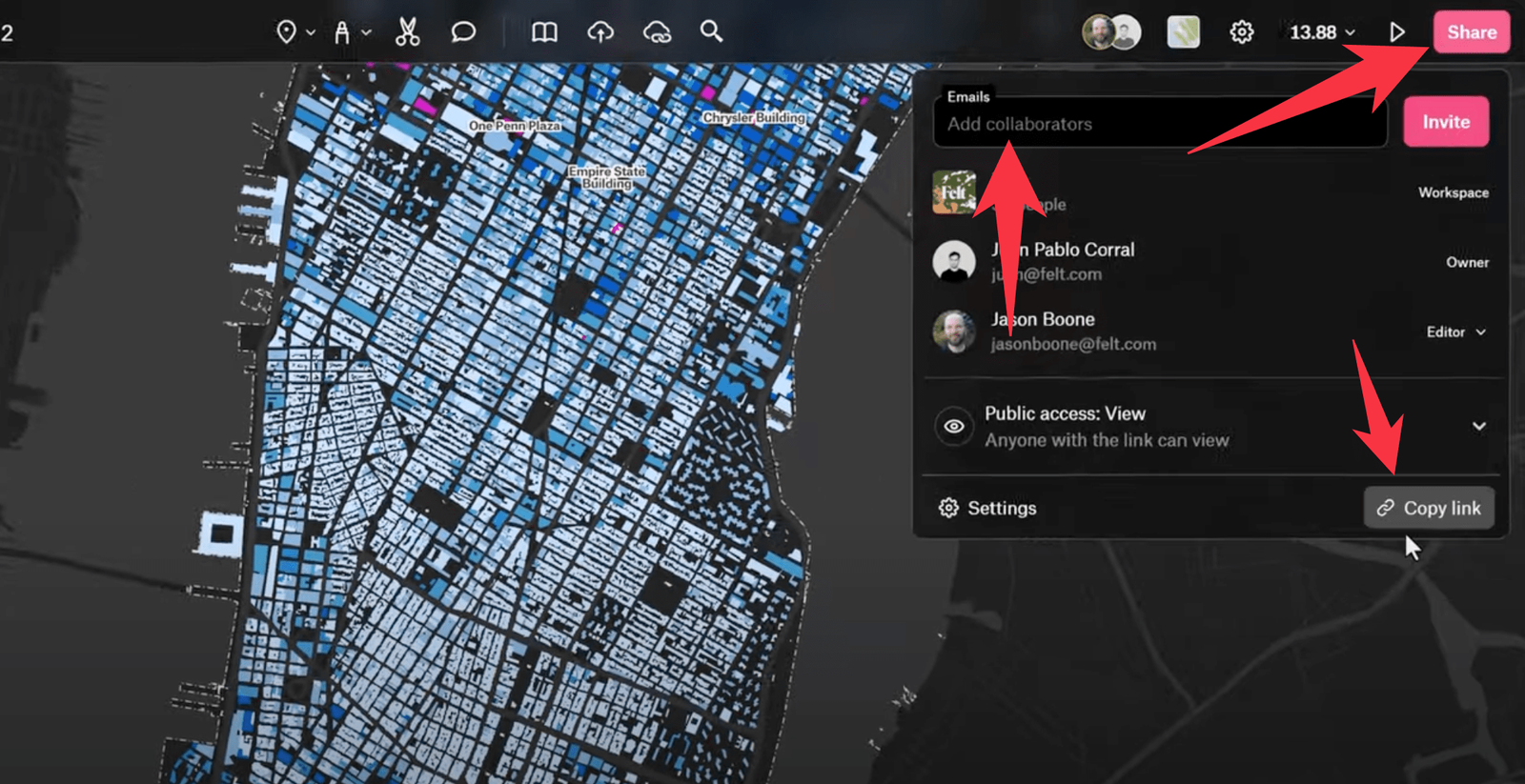Click One Penn Plaza map label
The height and width of the screenshot is (784, 1525).
pyautogui.click(x=515, y=126)
